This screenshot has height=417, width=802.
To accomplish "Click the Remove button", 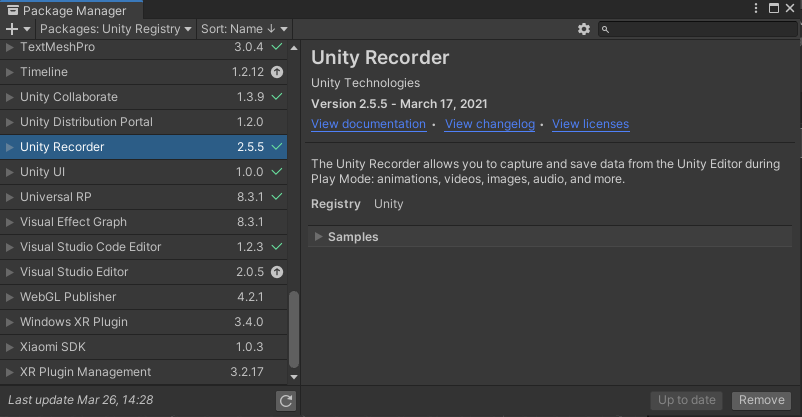I will tap(761, 400).
